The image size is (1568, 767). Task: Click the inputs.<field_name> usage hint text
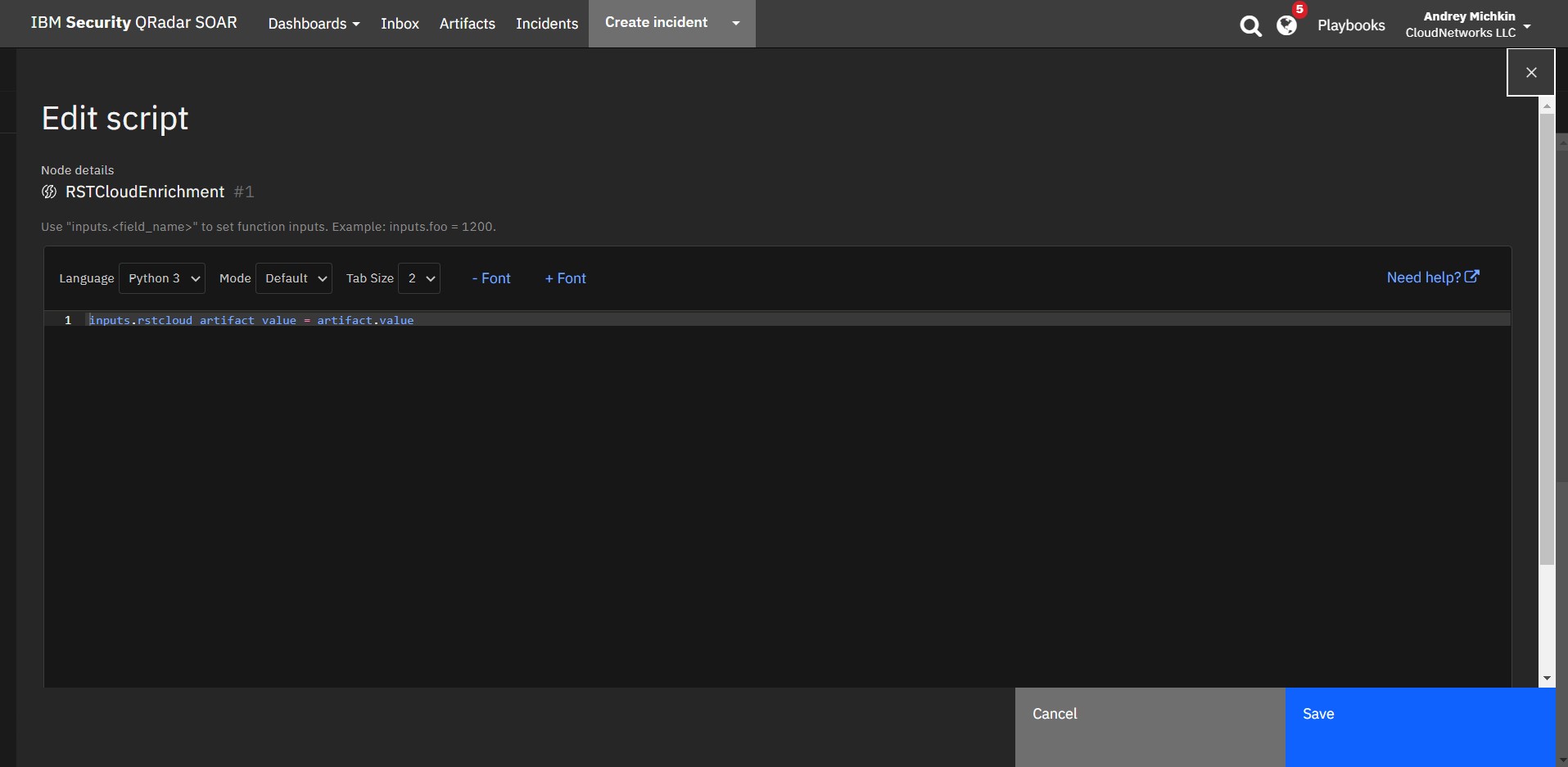269,227
